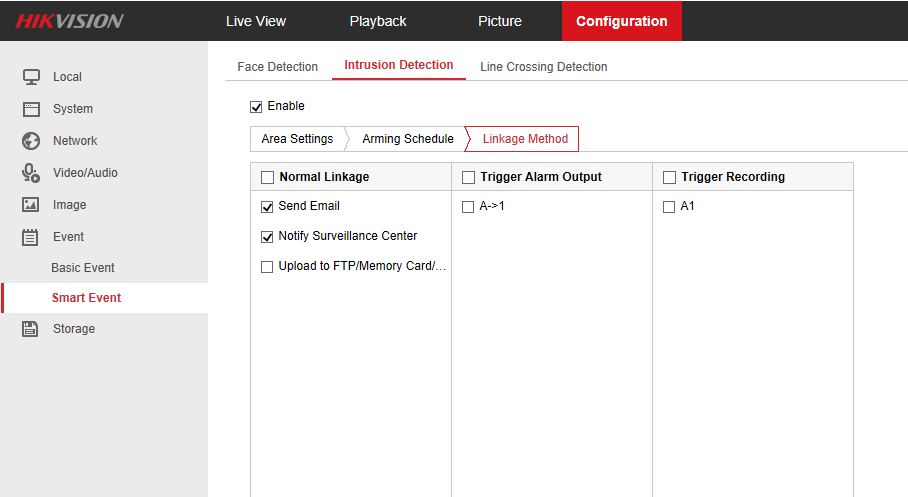Uncheck the Send Email checkbox
This screenshot has width=908, height=497.
click(267, 207)
